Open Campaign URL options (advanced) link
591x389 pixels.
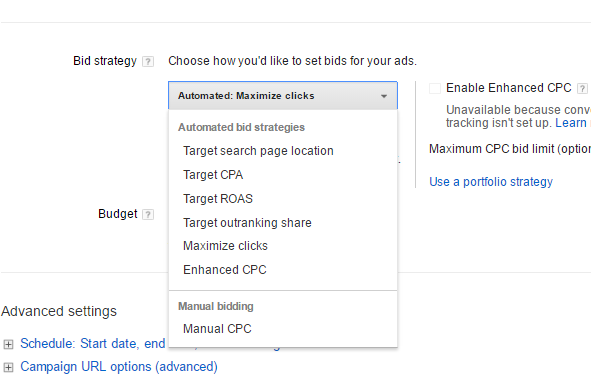pyautogui.click(x=119, y=366)
